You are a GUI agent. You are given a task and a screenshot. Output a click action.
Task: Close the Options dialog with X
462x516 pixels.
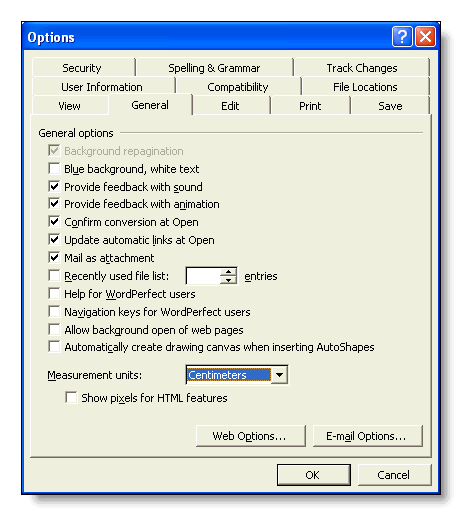pyautogui.click(x=425, y=37)
